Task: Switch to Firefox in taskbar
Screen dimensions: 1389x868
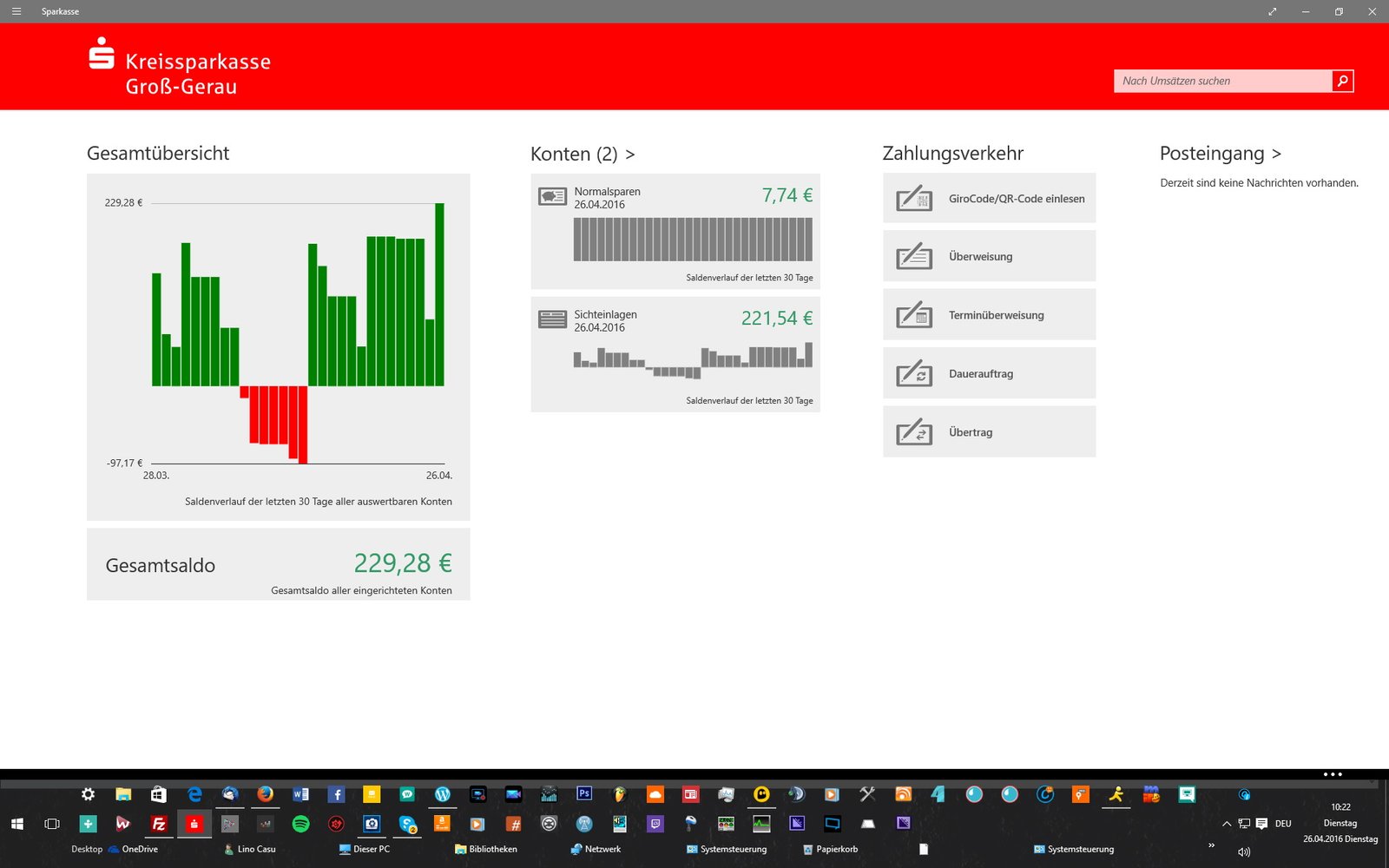Action: [x=265, y=794]
